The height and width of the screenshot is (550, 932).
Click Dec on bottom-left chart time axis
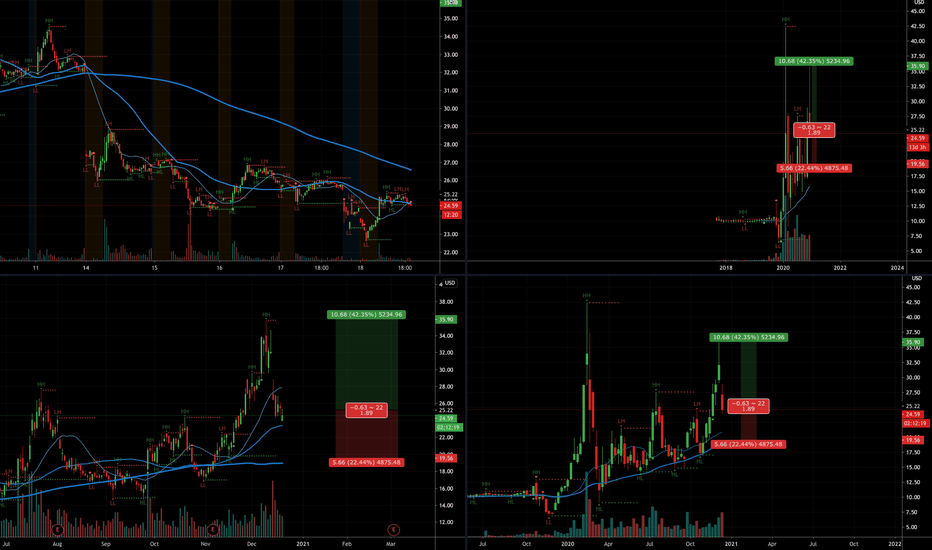pos(251,544)
